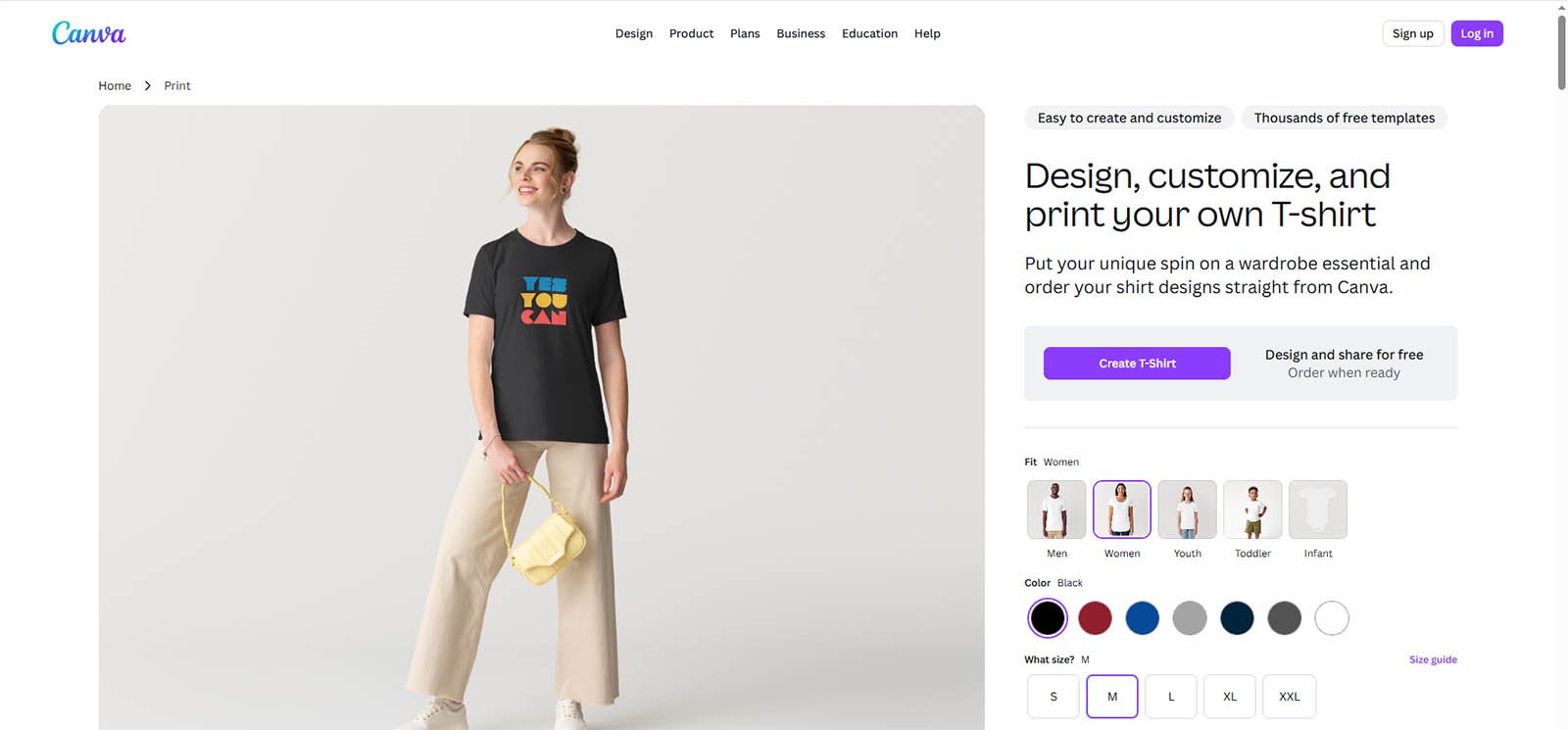Click Home in the breadcrumb trail
1568x730 pixels.
point(115,85)
